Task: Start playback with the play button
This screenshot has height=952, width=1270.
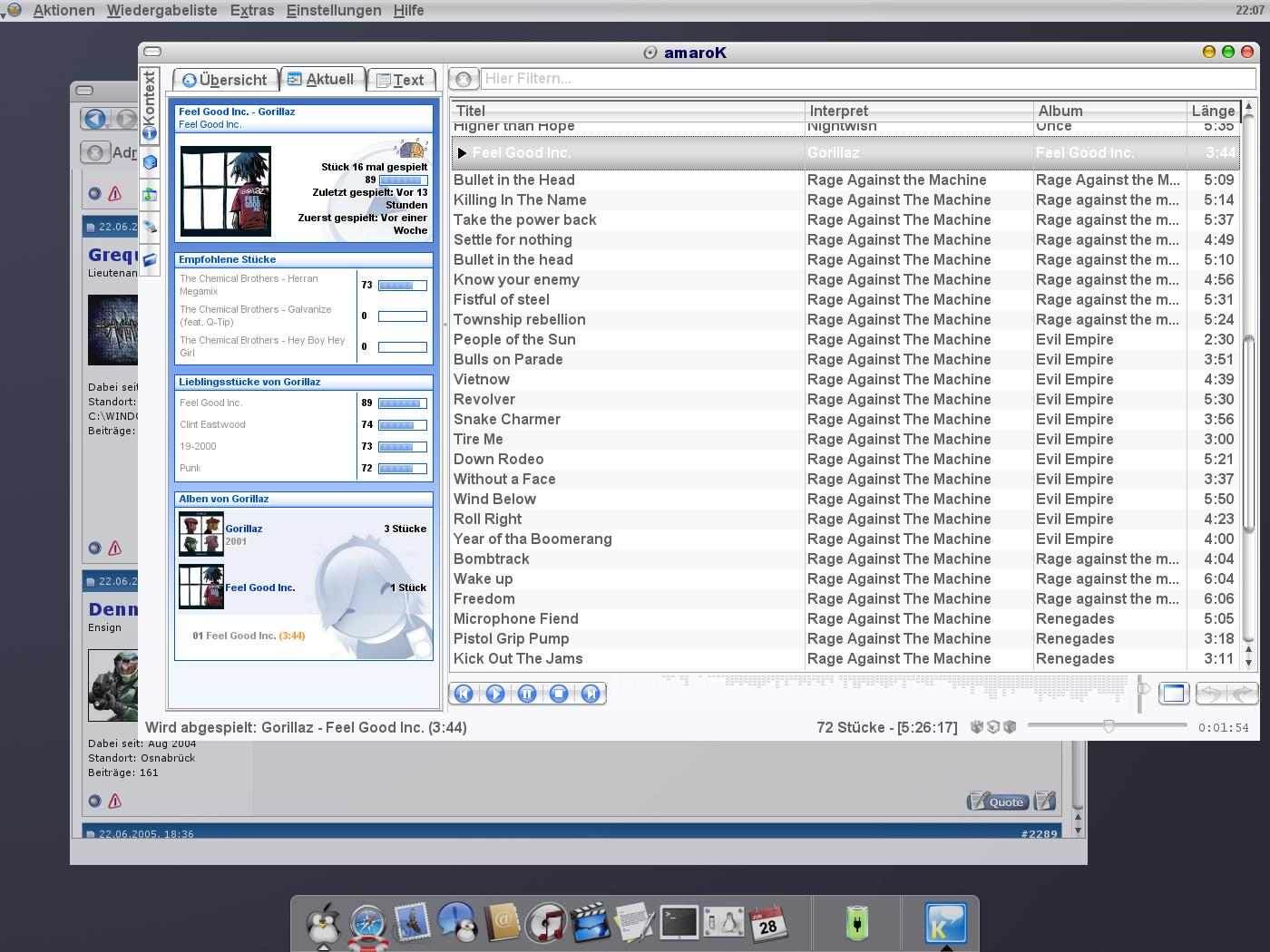Action: point(495,694)
